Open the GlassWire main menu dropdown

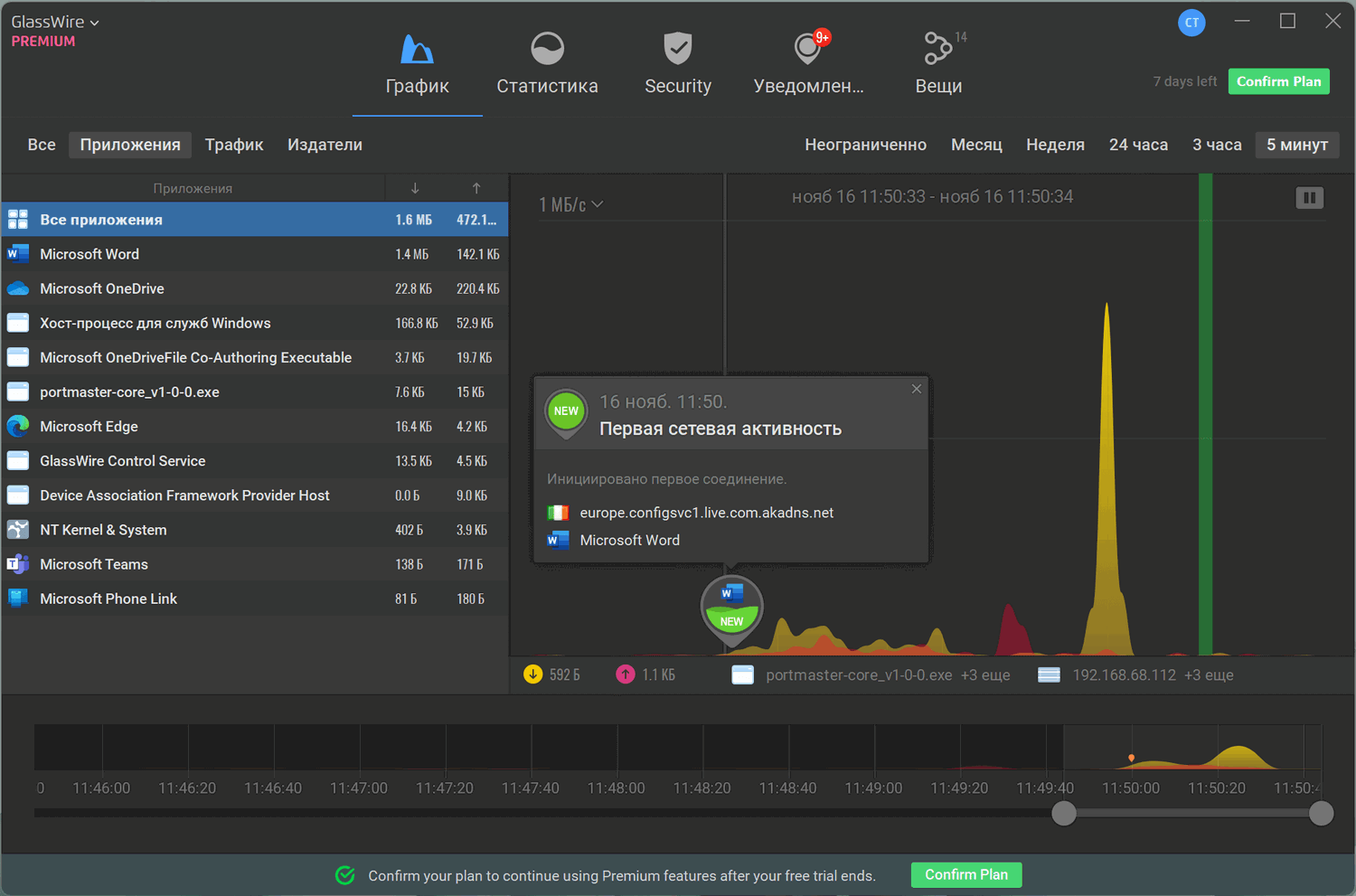[55, 22]
